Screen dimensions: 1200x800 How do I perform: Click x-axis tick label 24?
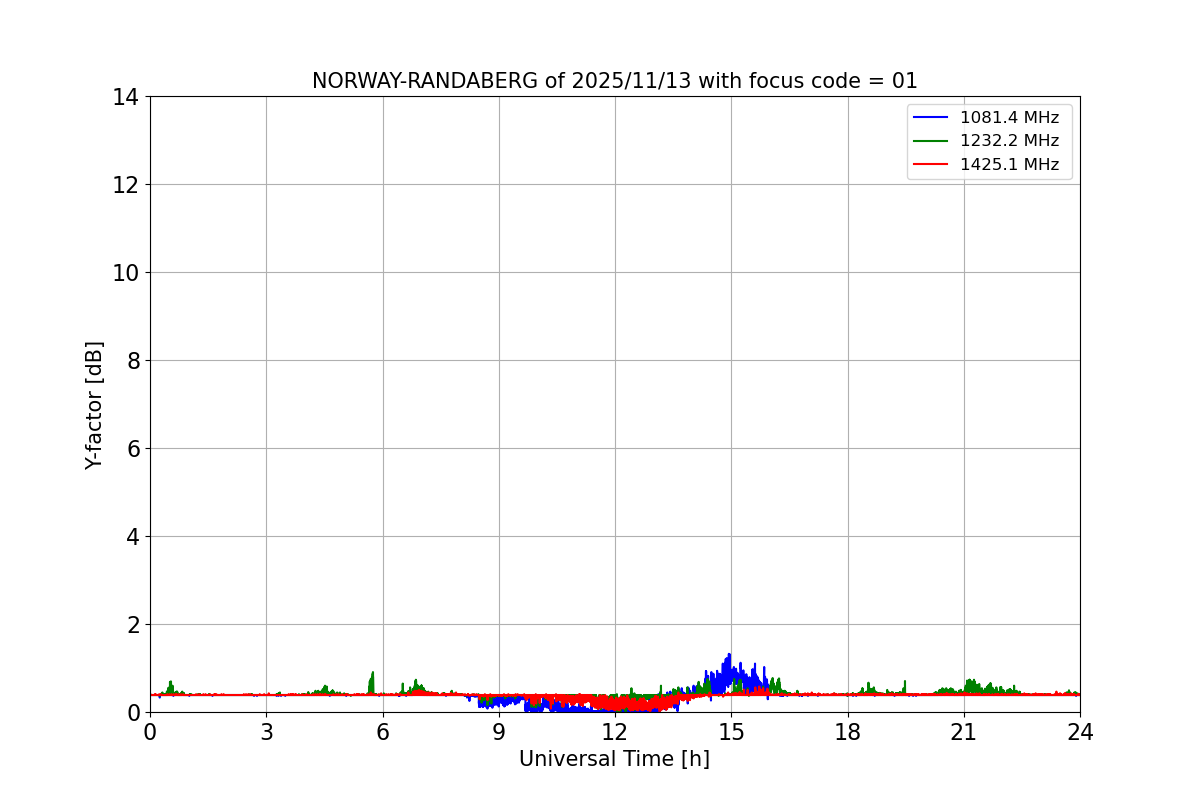(1080, 732)
